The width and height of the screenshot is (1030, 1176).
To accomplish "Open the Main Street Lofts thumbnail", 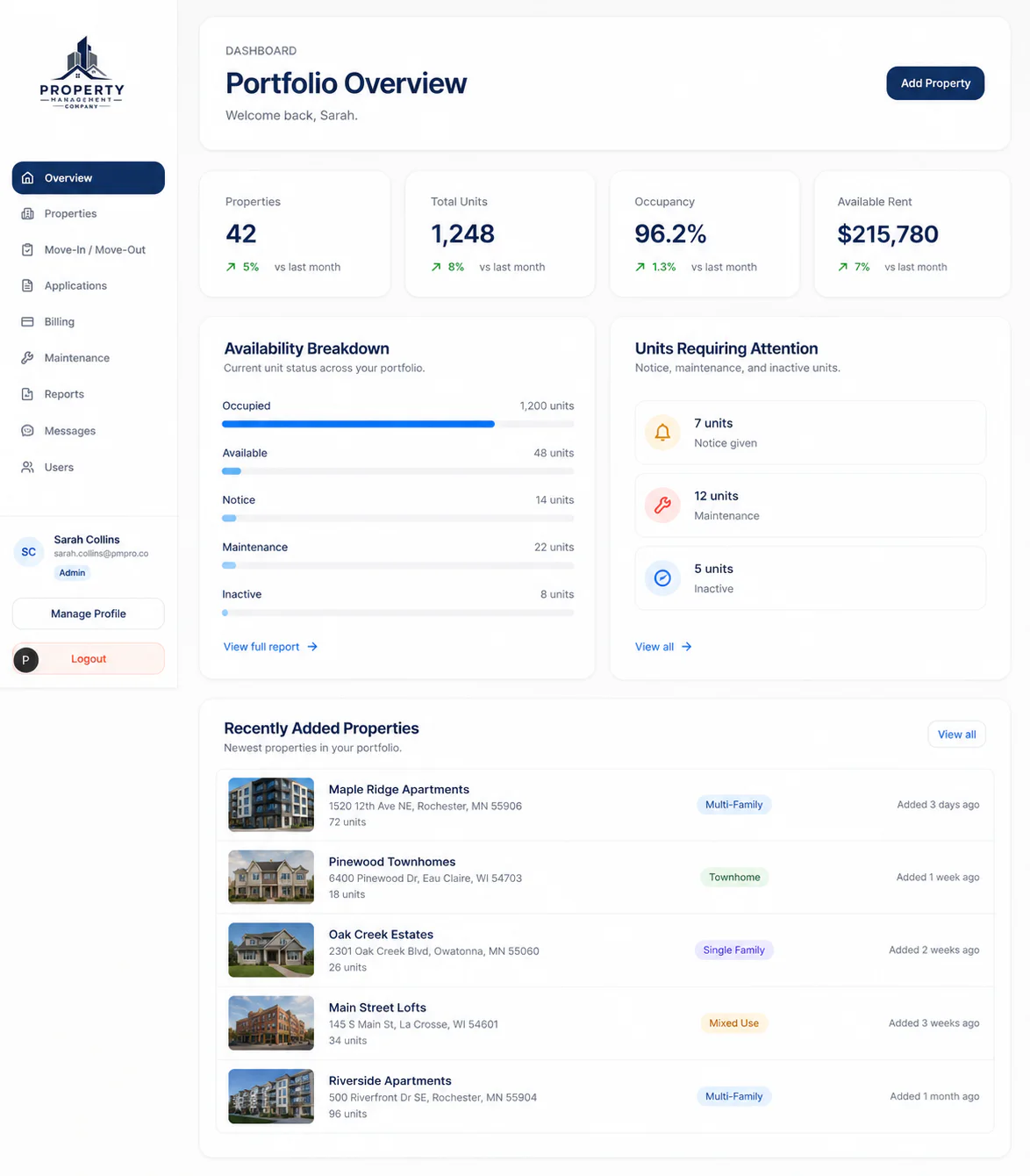I will [271, 1023].
